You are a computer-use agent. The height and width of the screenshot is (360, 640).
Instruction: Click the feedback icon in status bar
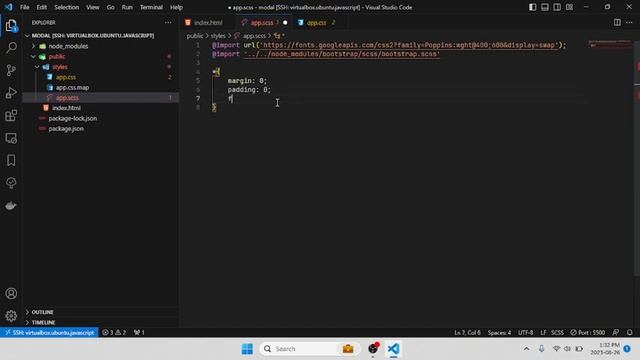[616, 333]
